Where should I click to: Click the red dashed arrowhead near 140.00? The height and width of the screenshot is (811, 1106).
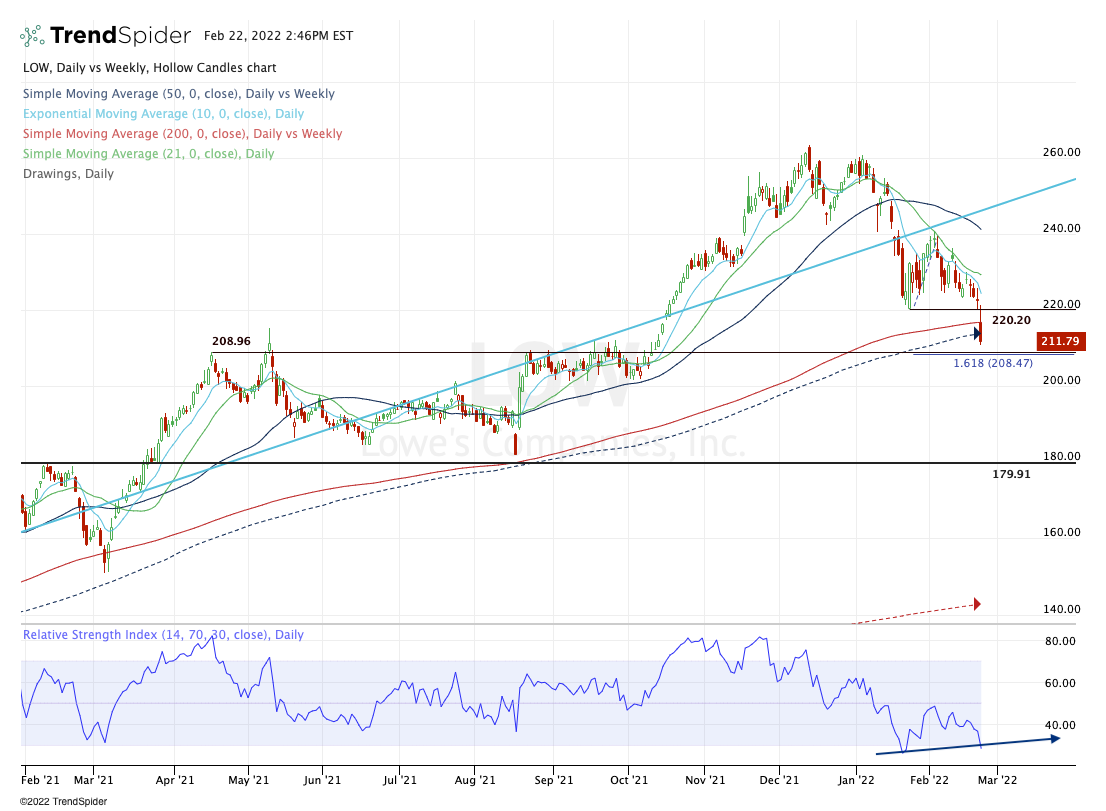(976, 603)
